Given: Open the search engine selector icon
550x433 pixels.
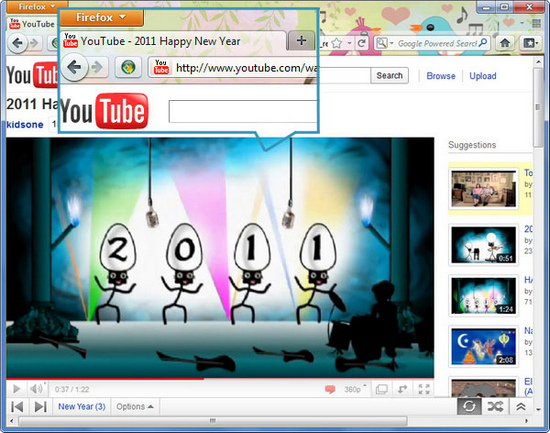Looking at the screenshot, I should coord(382,43).
